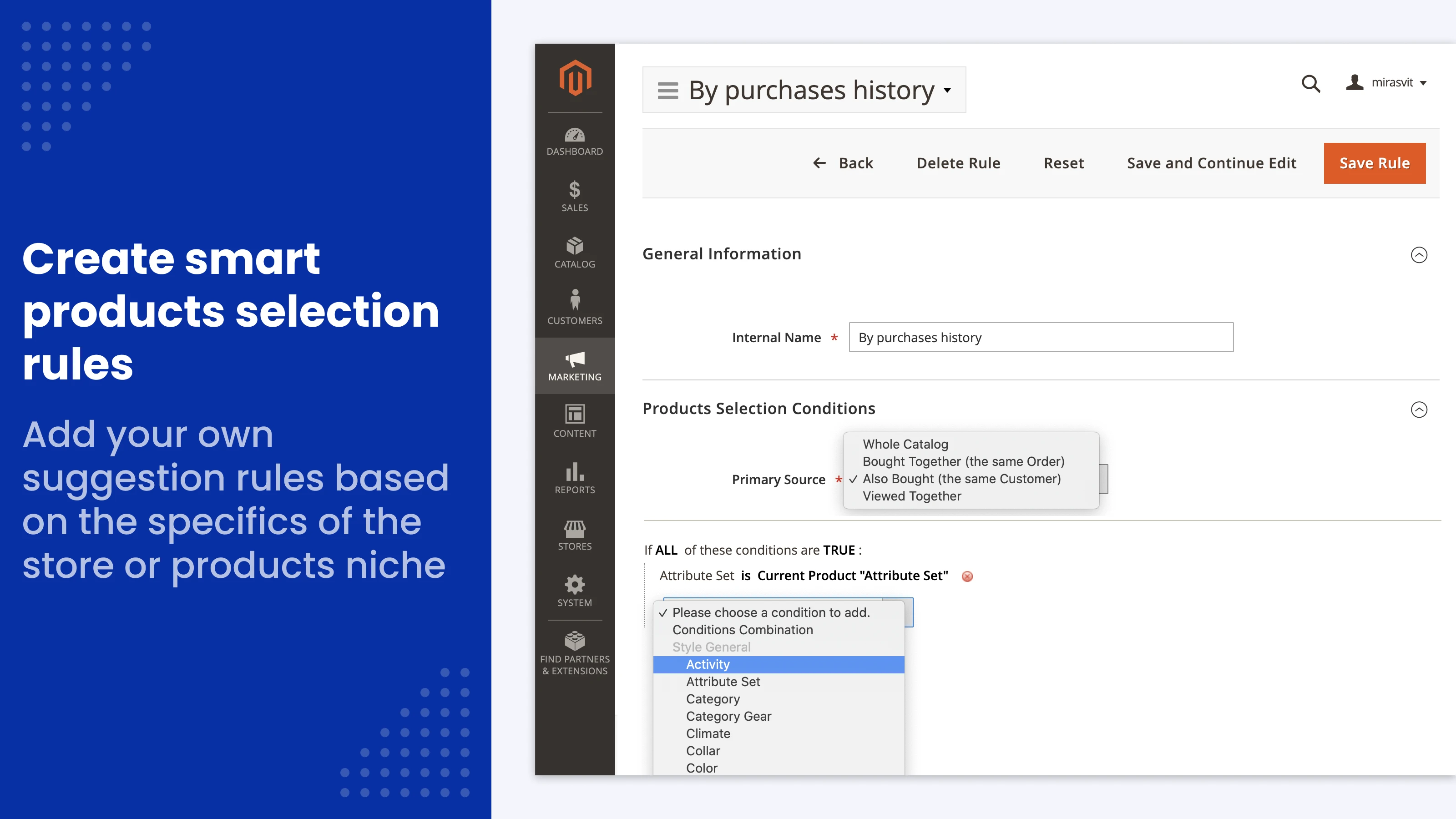Open the Sales section in sidebar

click(574, 196)
